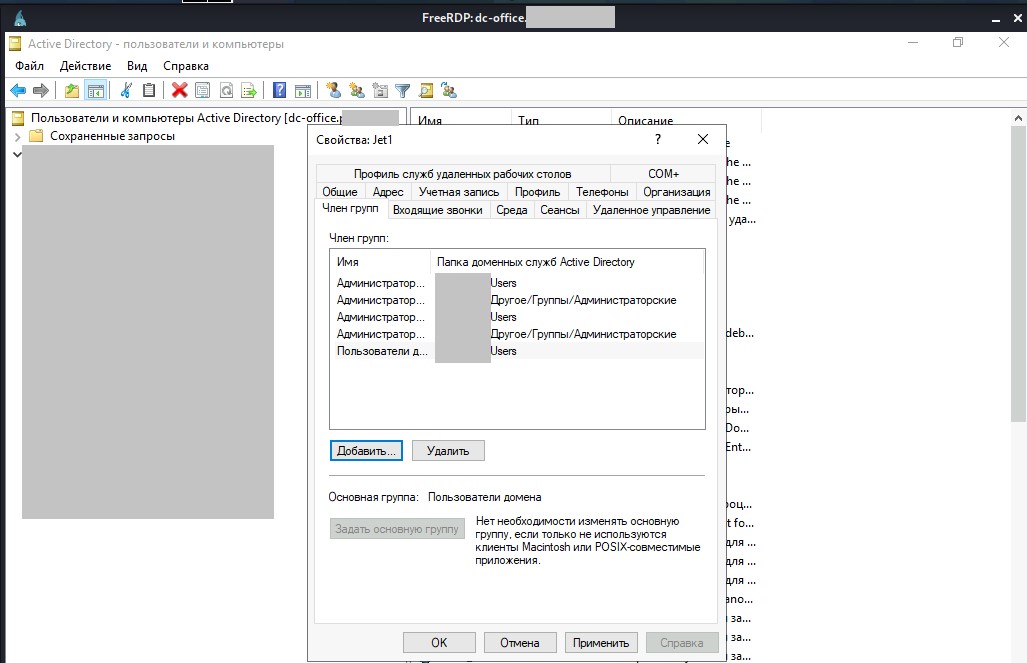
Task: Open the Действие menu
Action: (85, 66)
